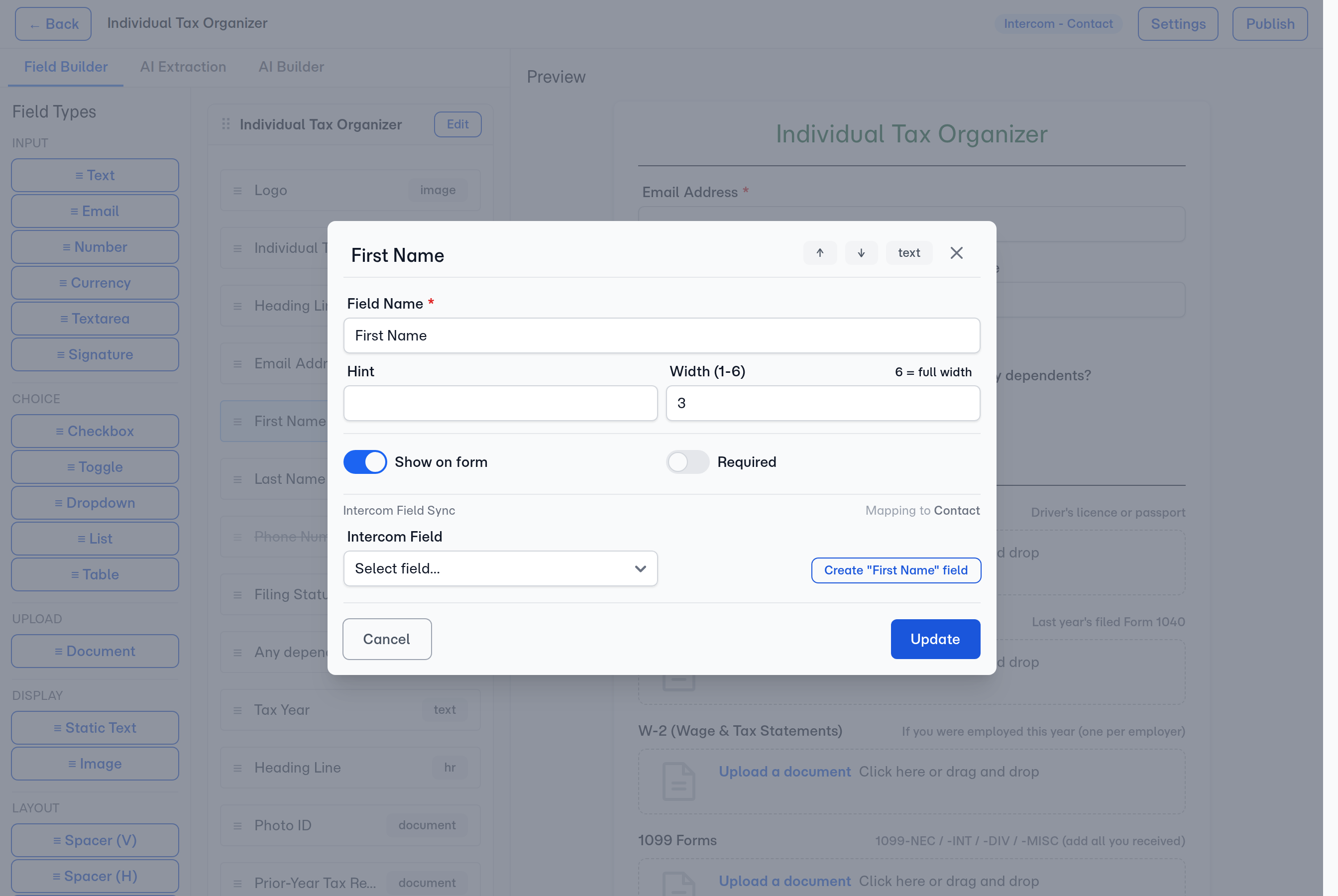
Task: Open the Intercom Field dropdown
Action: (500, 568)
